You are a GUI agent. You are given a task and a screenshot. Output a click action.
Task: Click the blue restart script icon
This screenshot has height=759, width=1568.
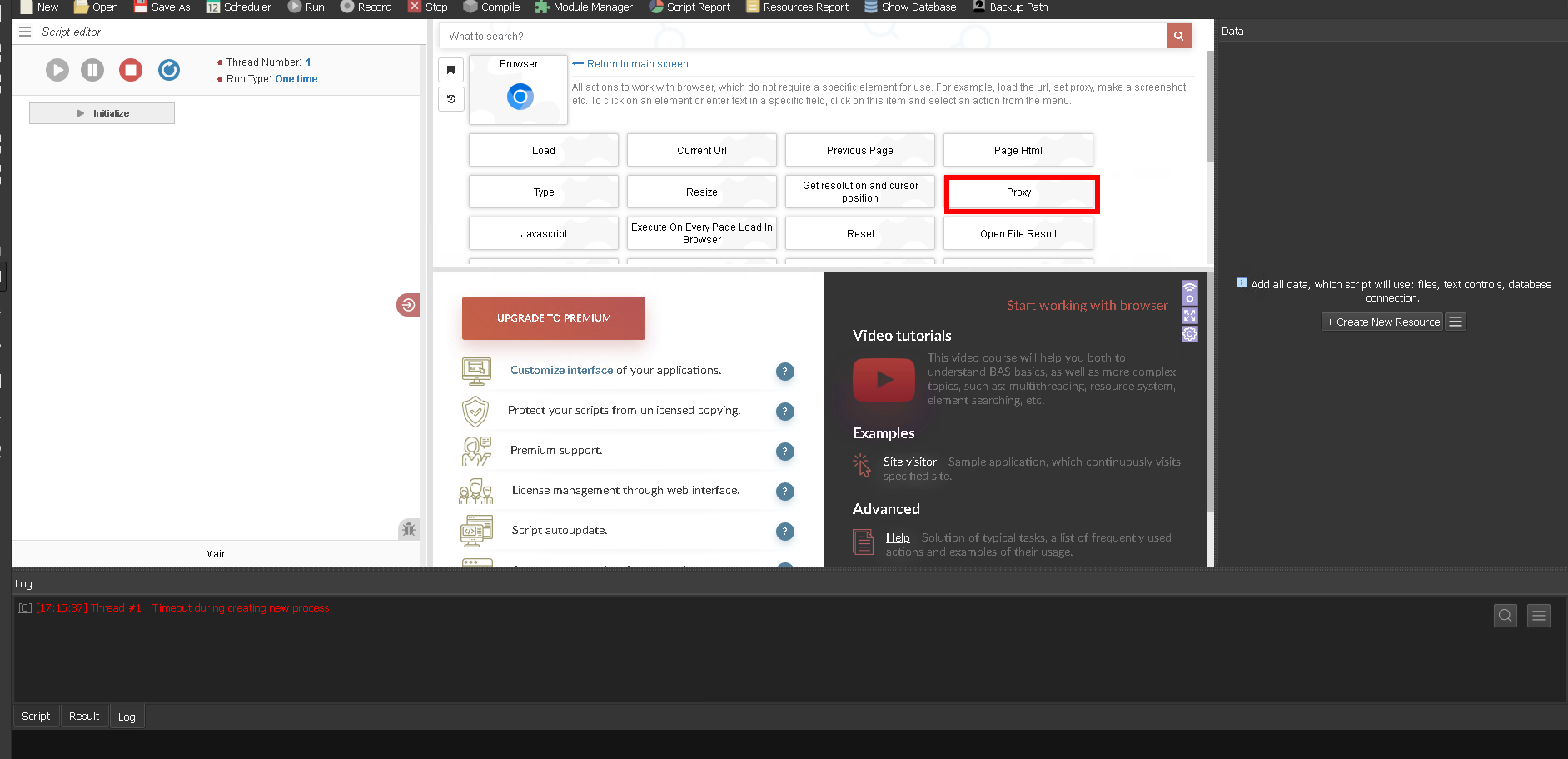pyautogui.click(x=169, y=70)
